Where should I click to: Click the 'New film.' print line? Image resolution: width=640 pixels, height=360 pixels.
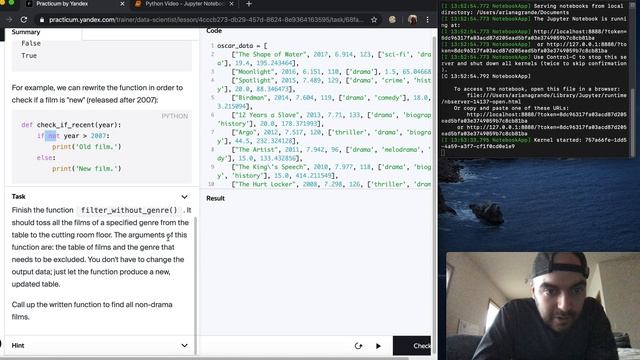pyautogui.click(x=87, y=168)
